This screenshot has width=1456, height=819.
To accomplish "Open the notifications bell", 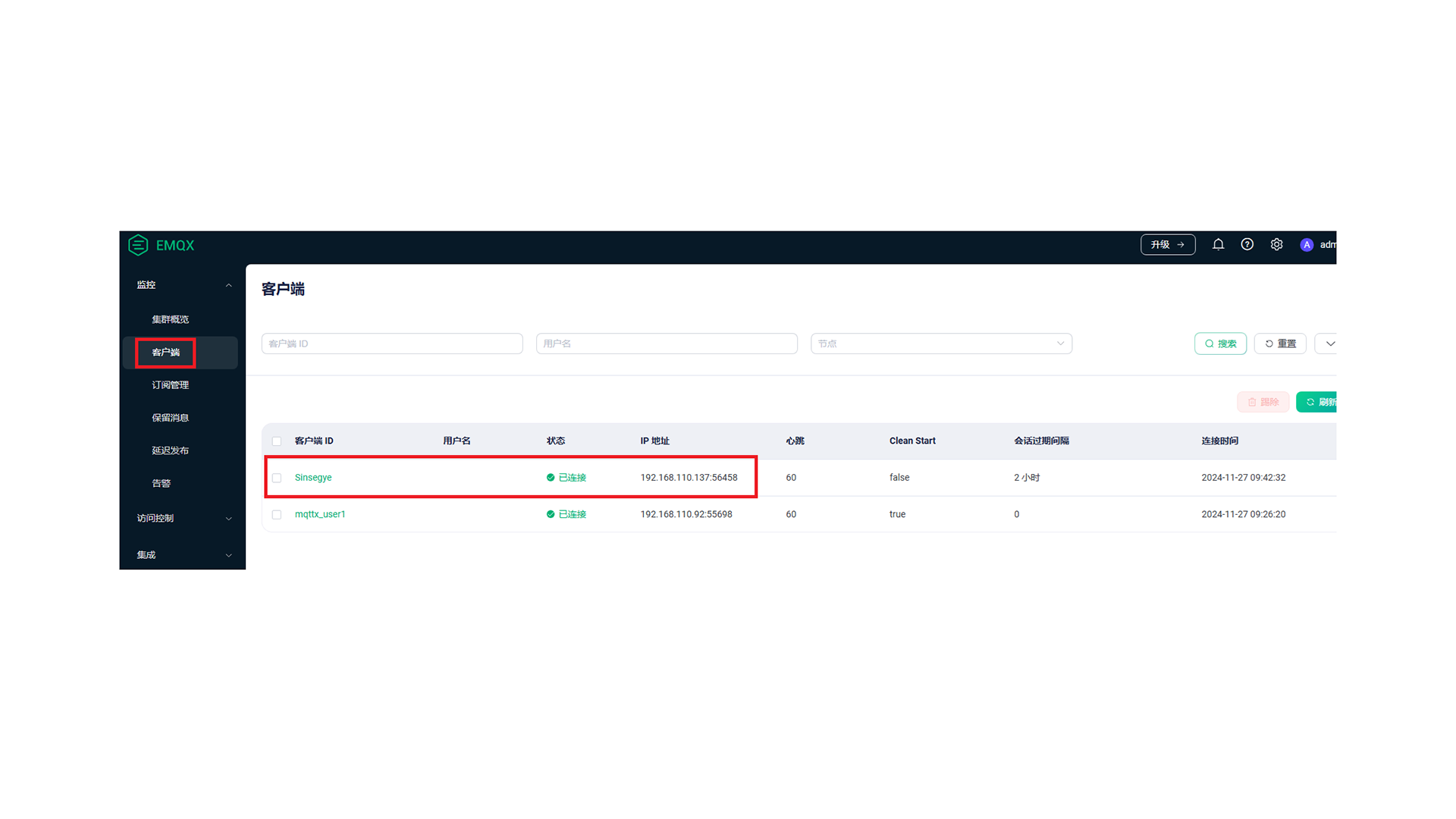I will click(x=1218, y=244).
